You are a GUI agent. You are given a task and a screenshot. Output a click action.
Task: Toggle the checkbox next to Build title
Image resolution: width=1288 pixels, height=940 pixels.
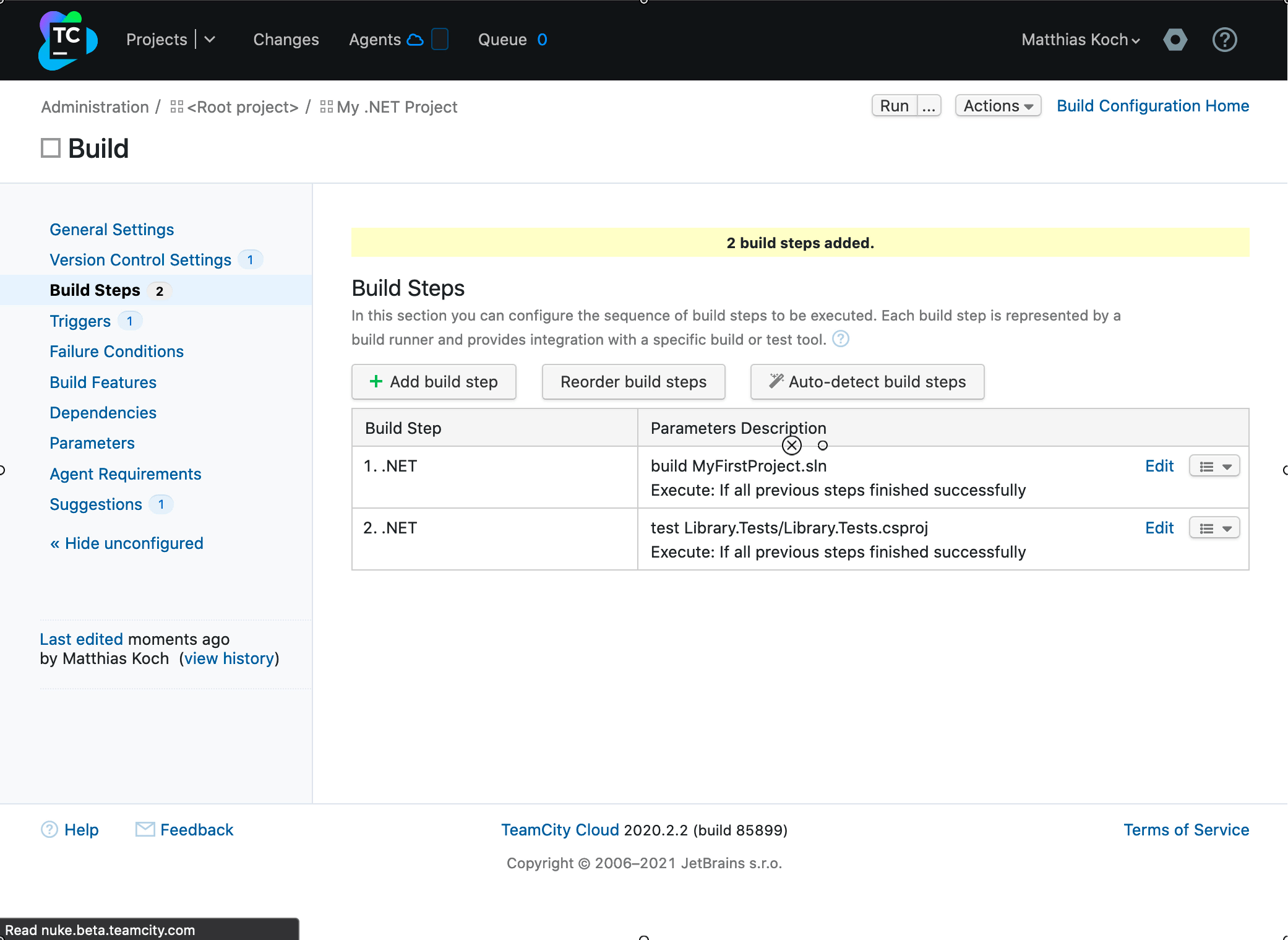[x=51, y=149]
